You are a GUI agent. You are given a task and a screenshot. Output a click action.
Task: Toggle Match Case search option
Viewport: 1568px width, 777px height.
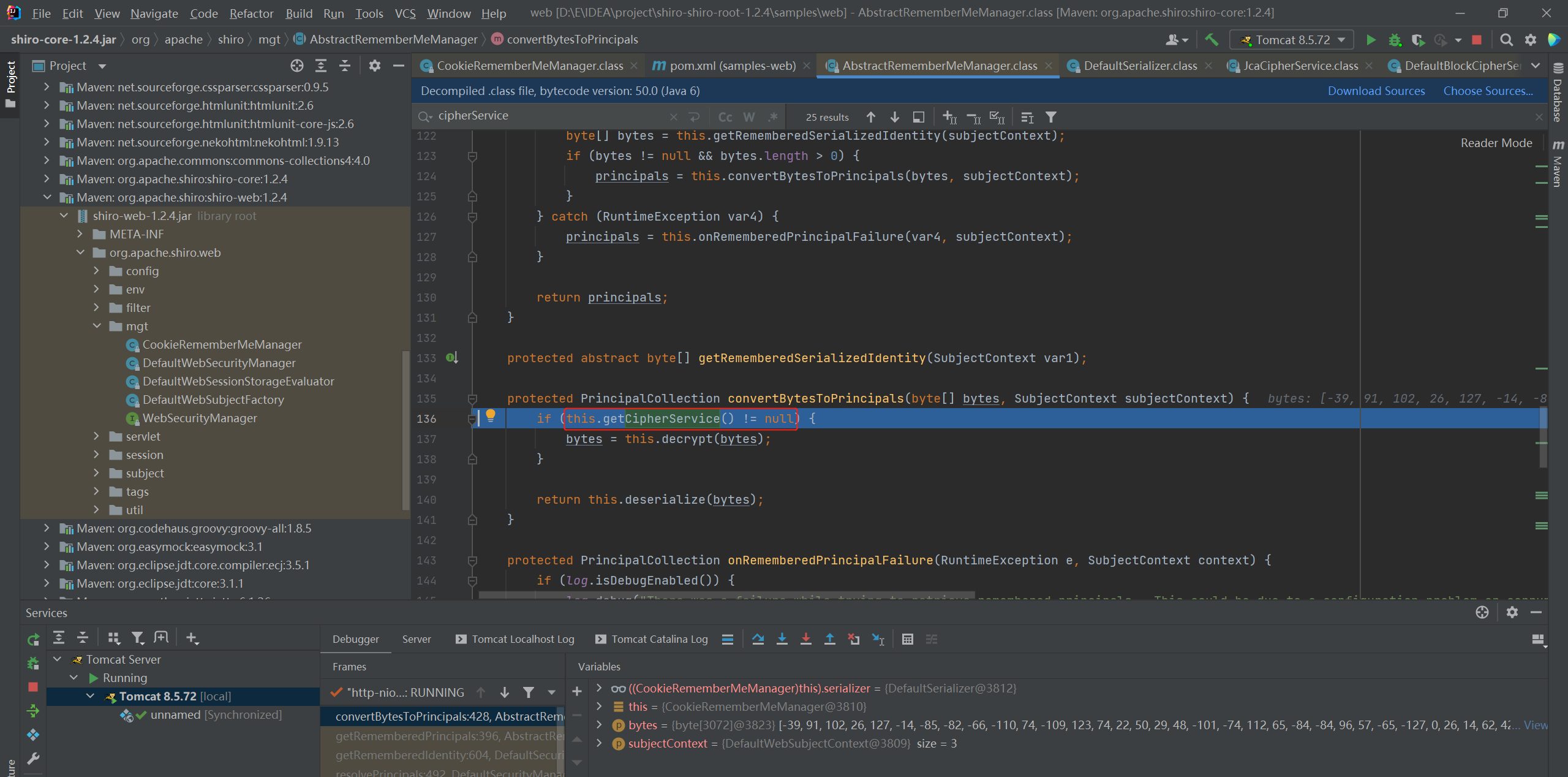[725, 117]
